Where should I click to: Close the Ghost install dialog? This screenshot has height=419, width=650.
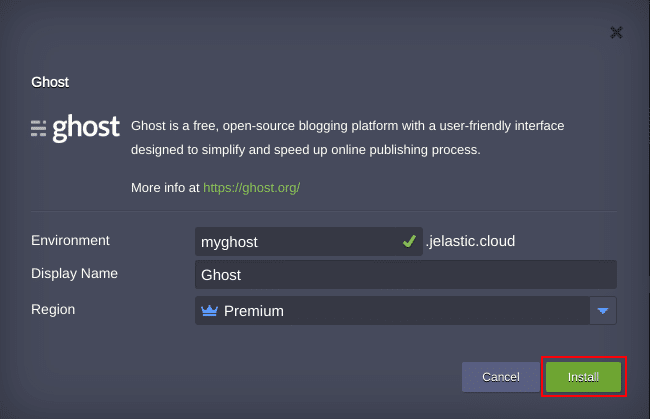(616, 32)
